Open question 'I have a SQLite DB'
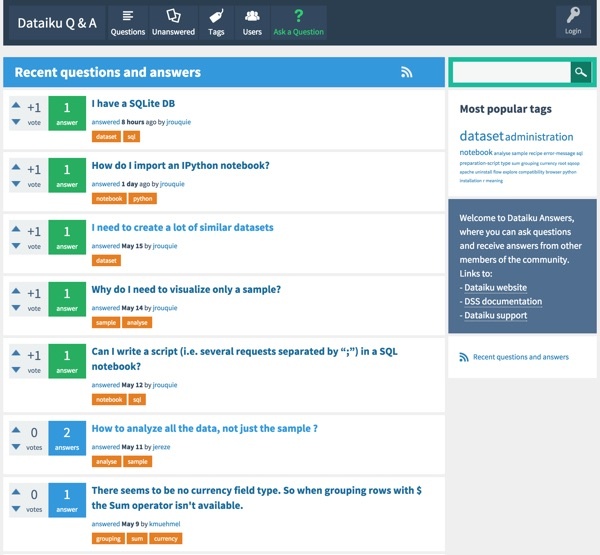 tap(133, 103)
